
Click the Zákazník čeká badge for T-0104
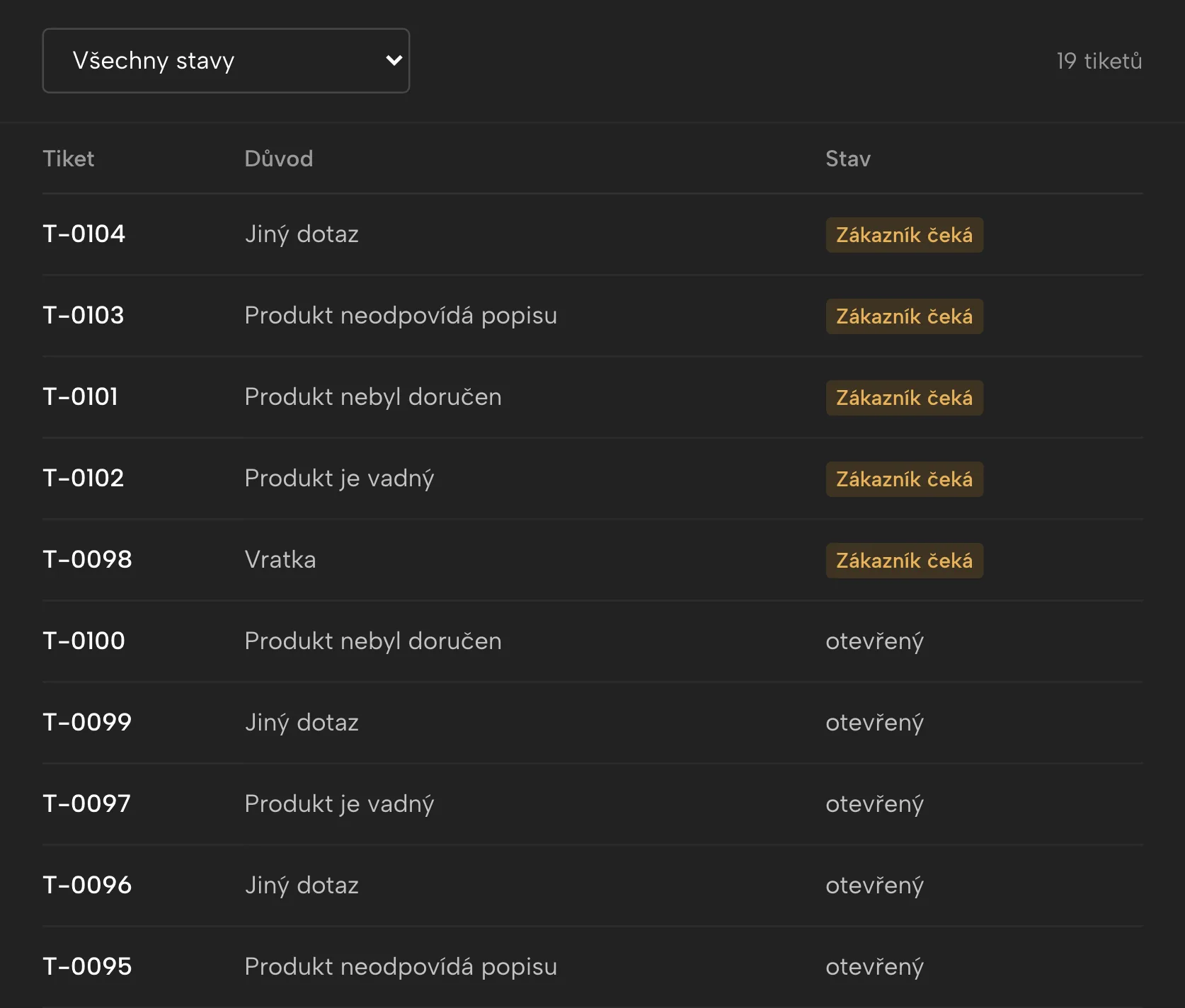click(x=905, y=235)
